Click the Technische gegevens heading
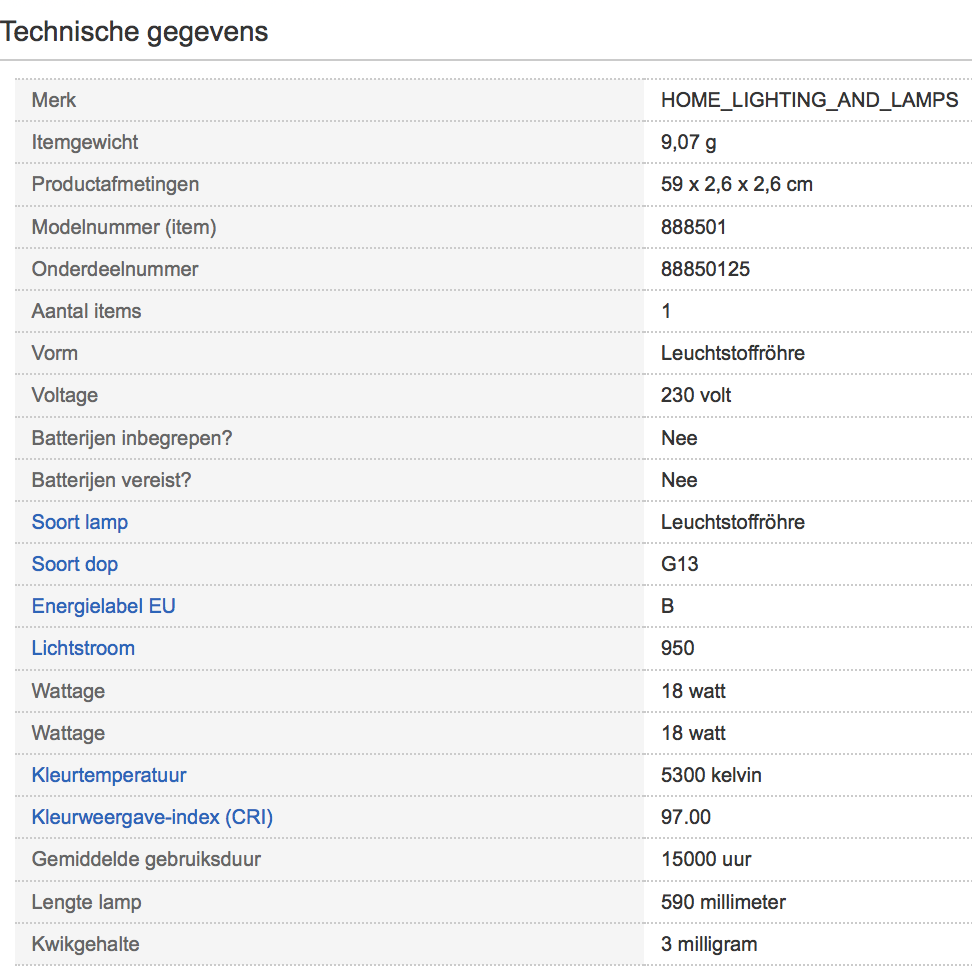Screen dimensions: 972x974 (134, 31)
